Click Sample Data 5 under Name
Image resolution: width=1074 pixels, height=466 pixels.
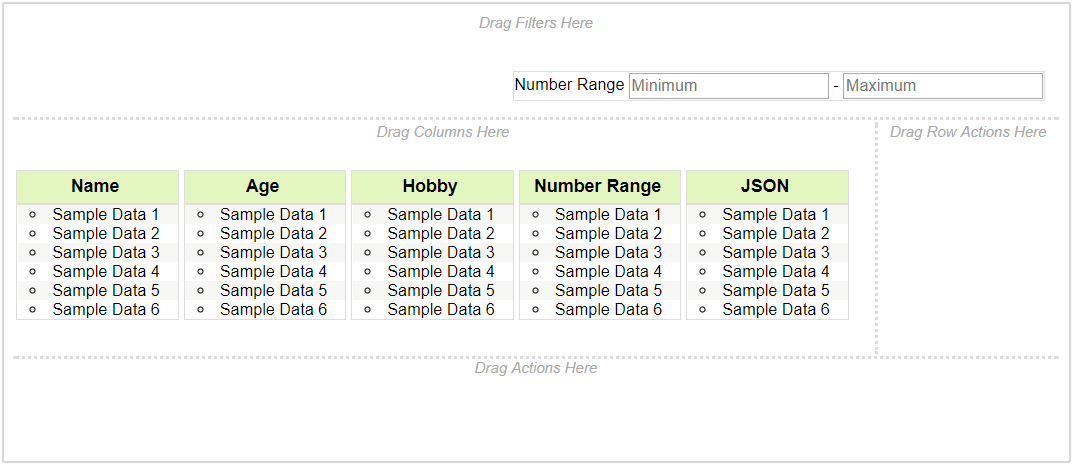coord(106,290)
